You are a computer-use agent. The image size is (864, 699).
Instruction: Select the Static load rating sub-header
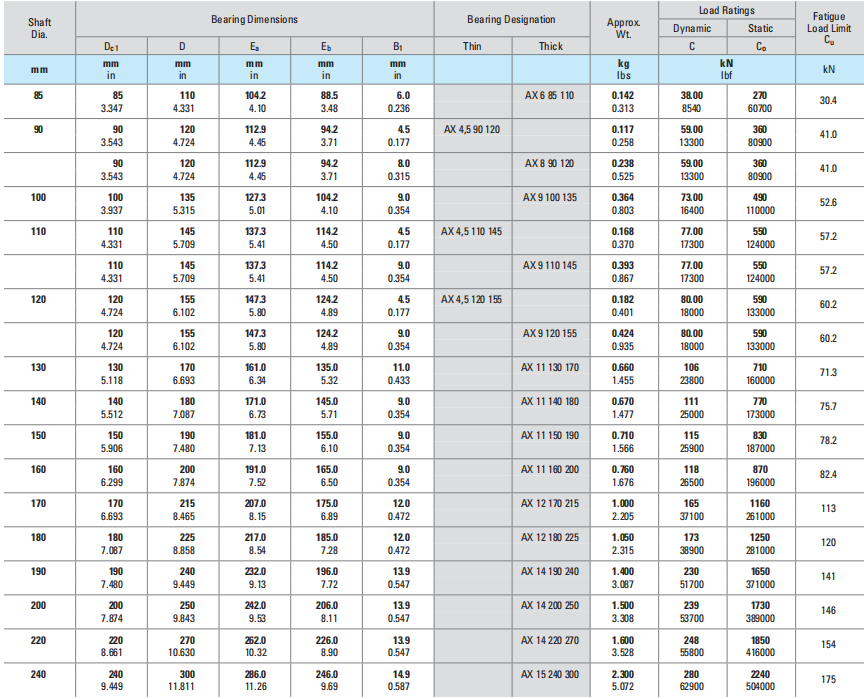[760, 28]
